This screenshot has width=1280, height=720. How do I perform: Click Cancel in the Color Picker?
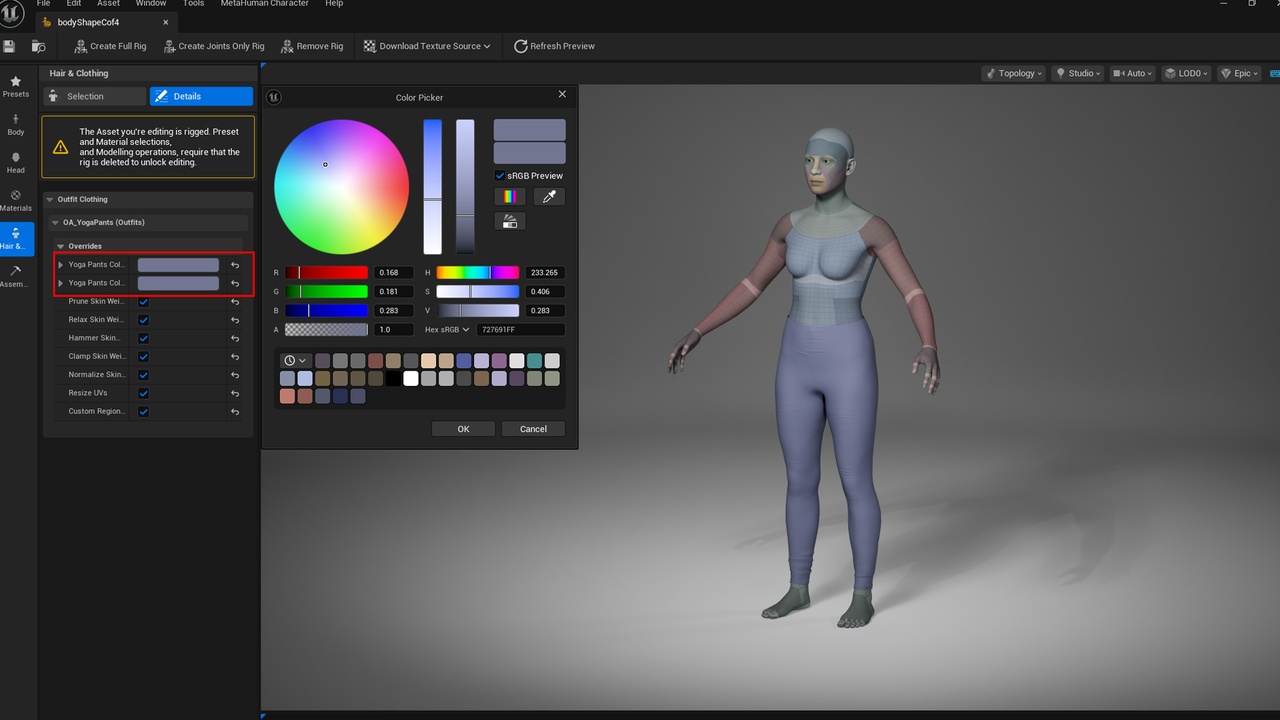pos(533,429)
